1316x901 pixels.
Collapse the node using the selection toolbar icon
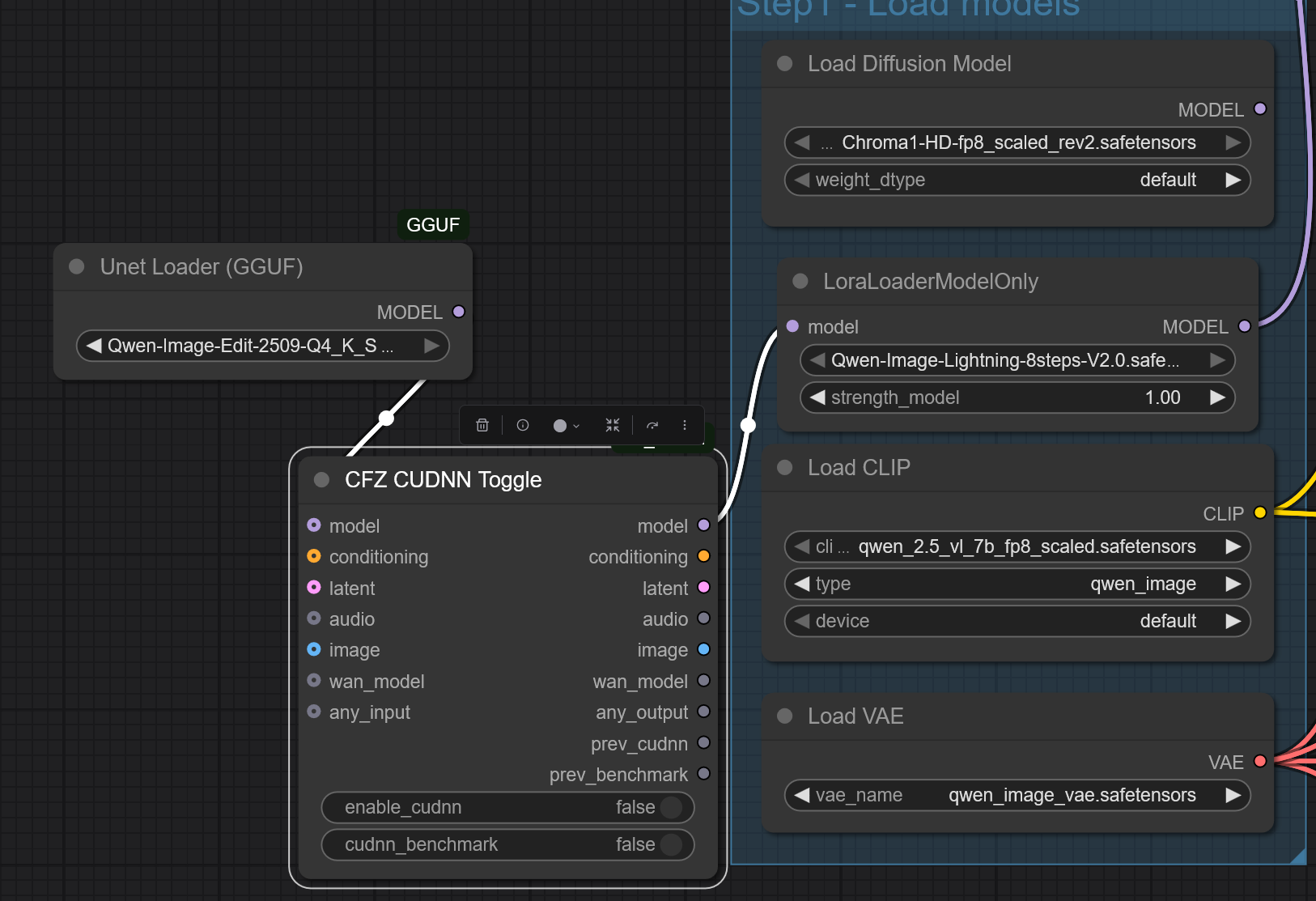click(x=613, y=425)
